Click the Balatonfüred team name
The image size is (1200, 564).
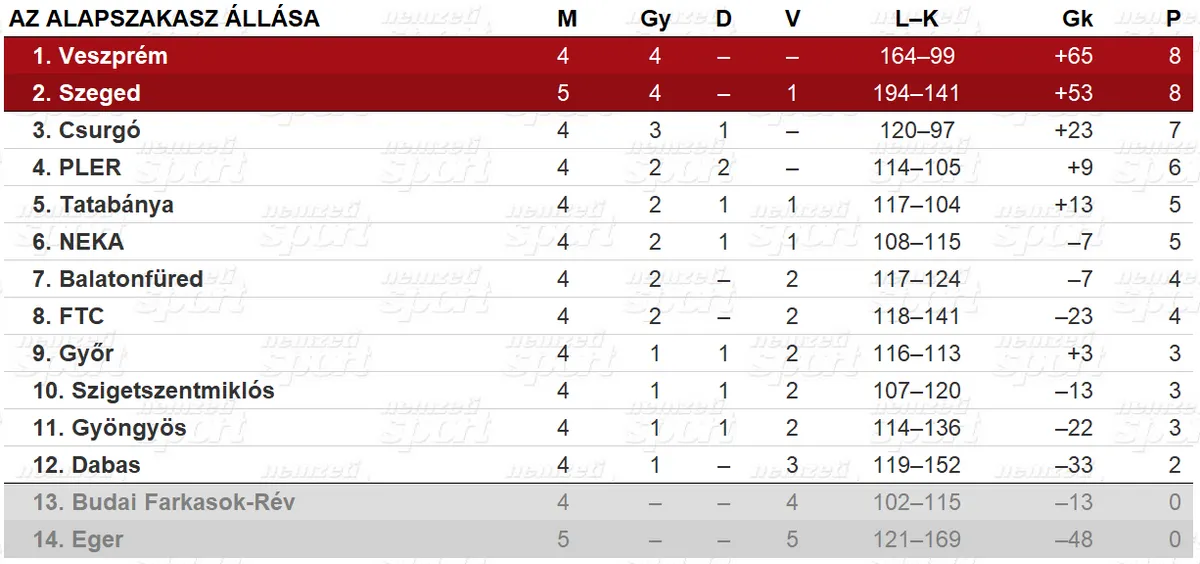131,278
